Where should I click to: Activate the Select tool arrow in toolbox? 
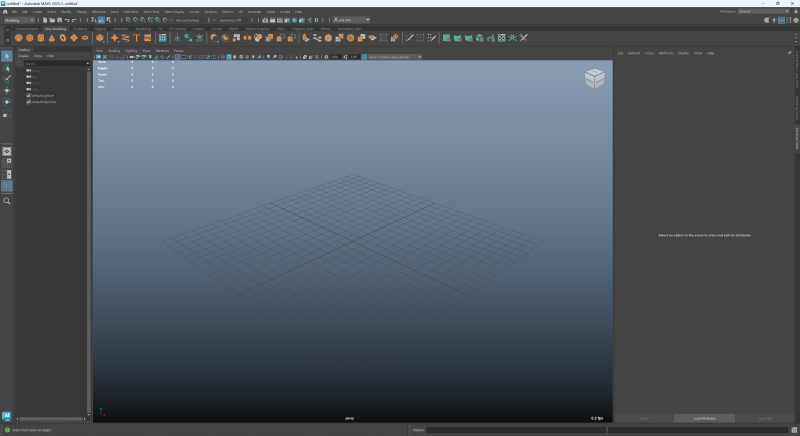click(7, 56)
